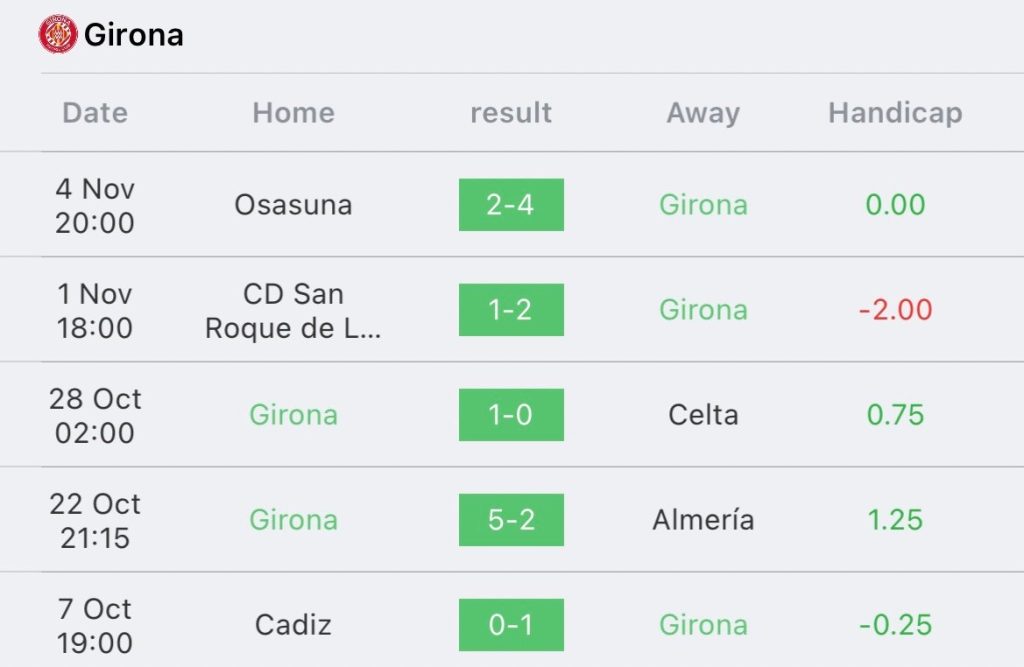1024x667 pixels.
Task: Select the Date column header
Action: [x=95, y=112]
